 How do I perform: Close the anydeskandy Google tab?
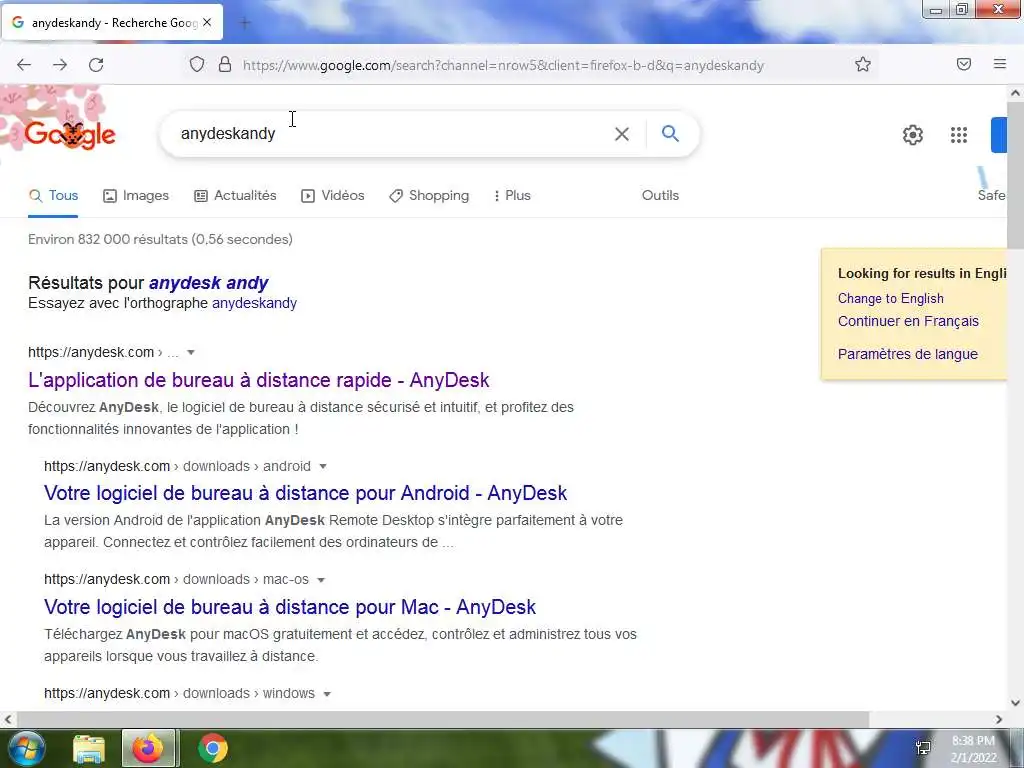tap(207, 22)
